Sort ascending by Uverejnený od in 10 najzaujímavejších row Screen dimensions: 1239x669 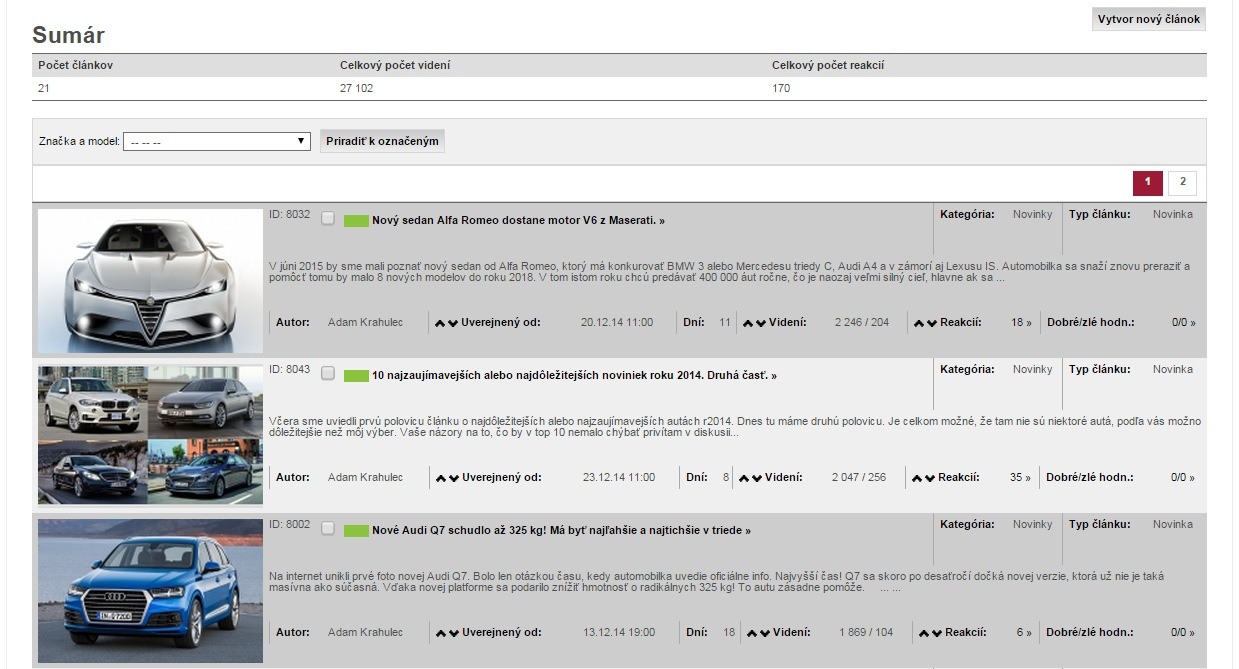tap(440, 478)
